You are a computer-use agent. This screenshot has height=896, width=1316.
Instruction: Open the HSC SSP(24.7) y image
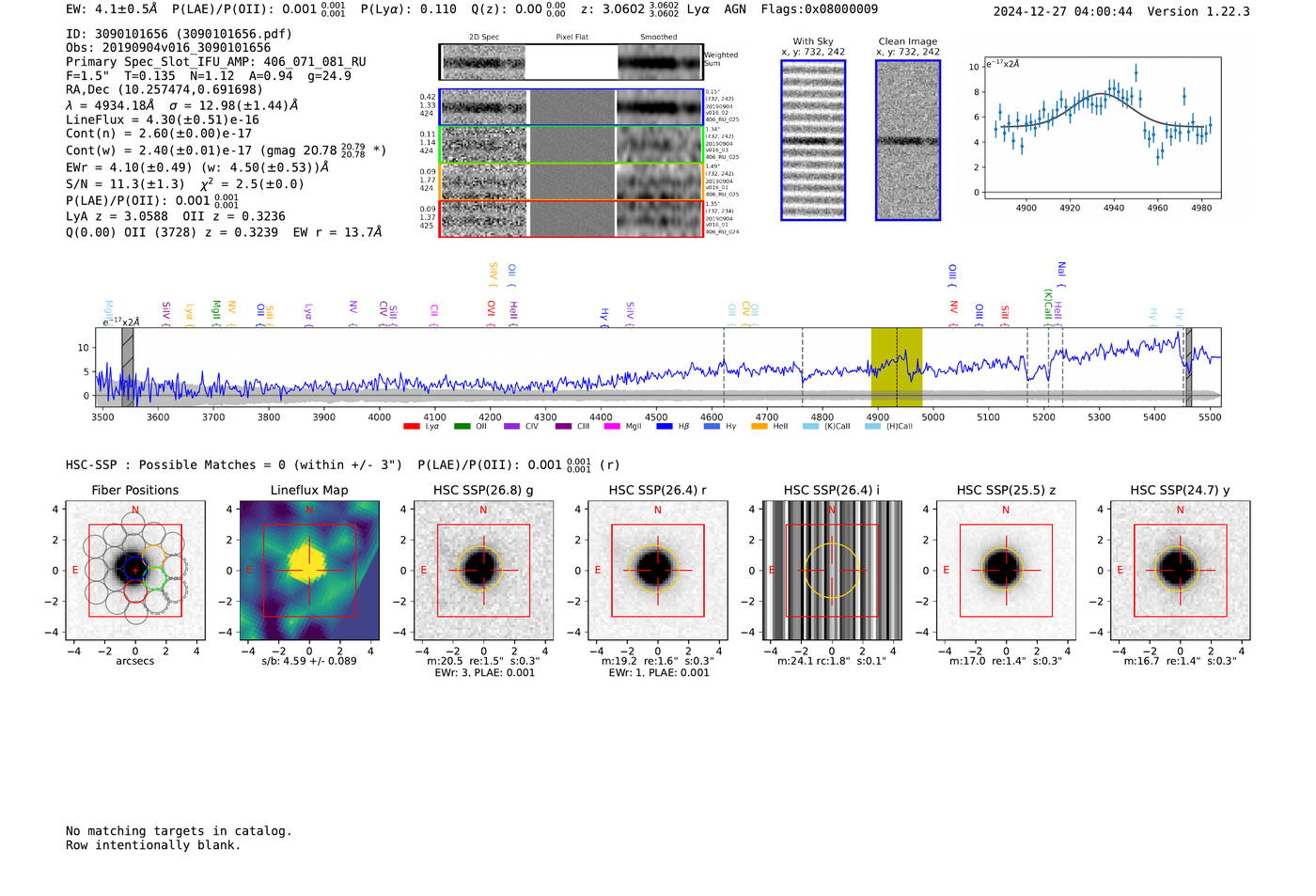1180,571
